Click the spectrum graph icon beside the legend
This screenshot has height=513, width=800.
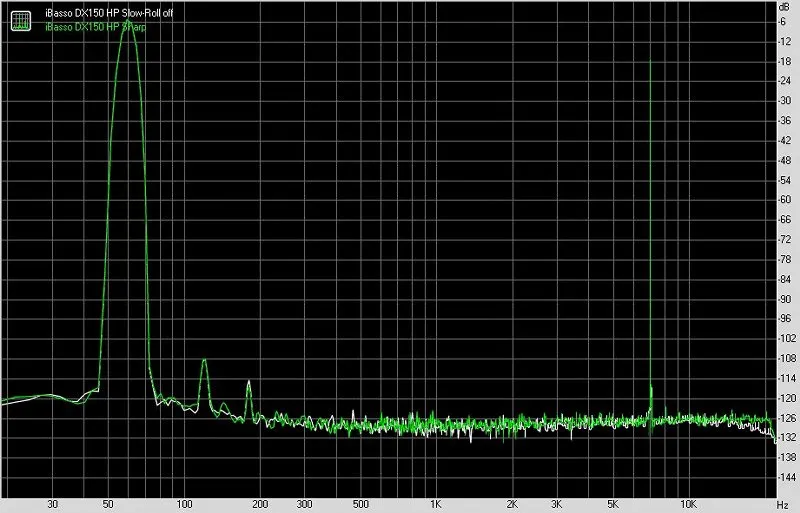pos(21,20)
